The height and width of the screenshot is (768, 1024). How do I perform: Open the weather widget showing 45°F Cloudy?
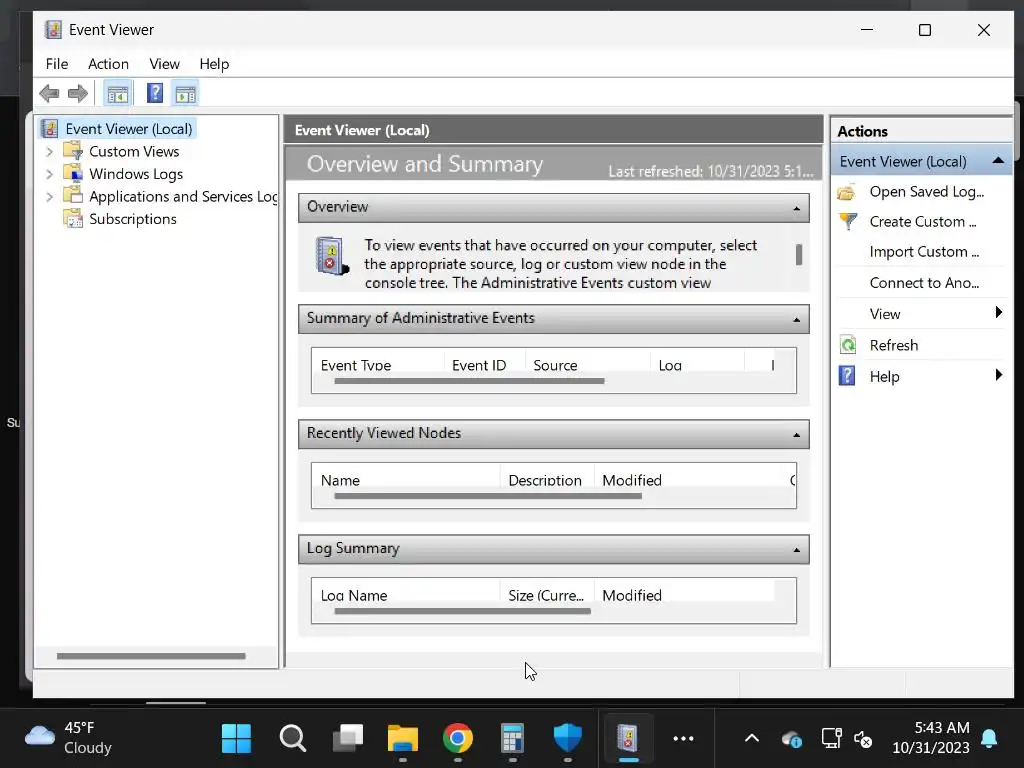68,738
